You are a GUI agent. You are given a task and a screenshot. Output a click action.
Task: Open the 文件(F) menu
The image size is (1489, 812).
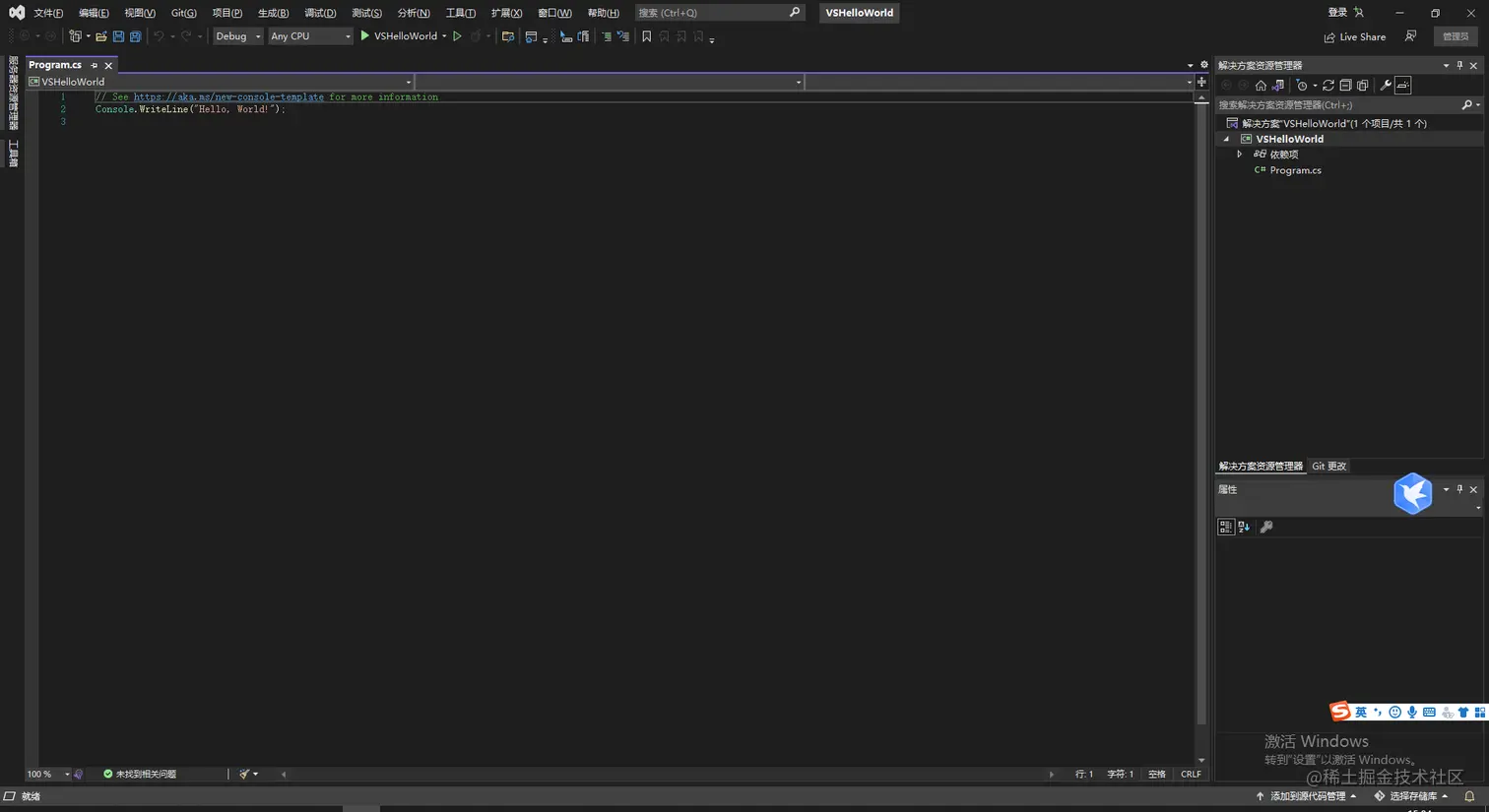coord(48,13)
